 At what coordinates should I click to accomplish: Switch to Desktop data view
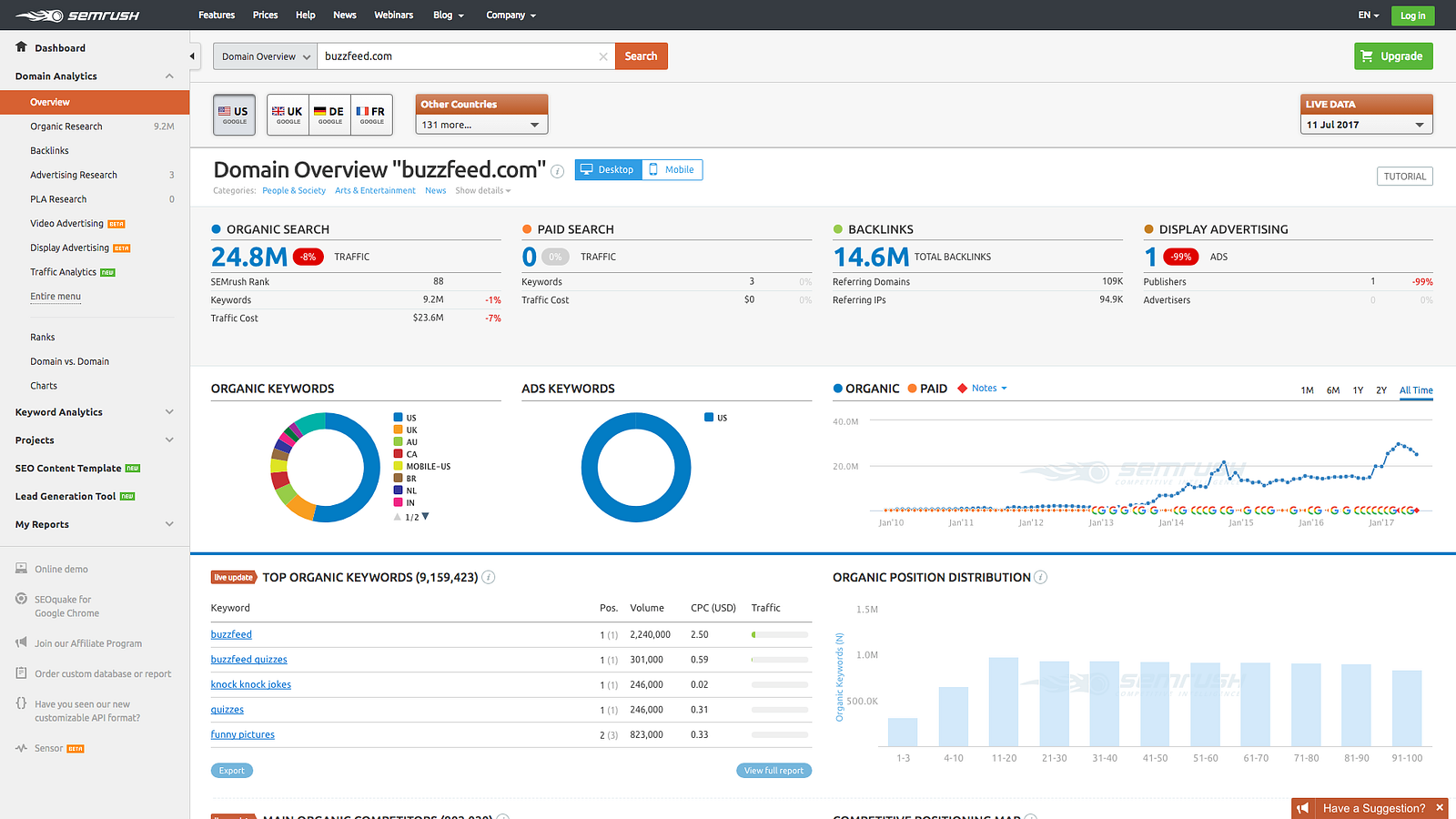point(608,169)
